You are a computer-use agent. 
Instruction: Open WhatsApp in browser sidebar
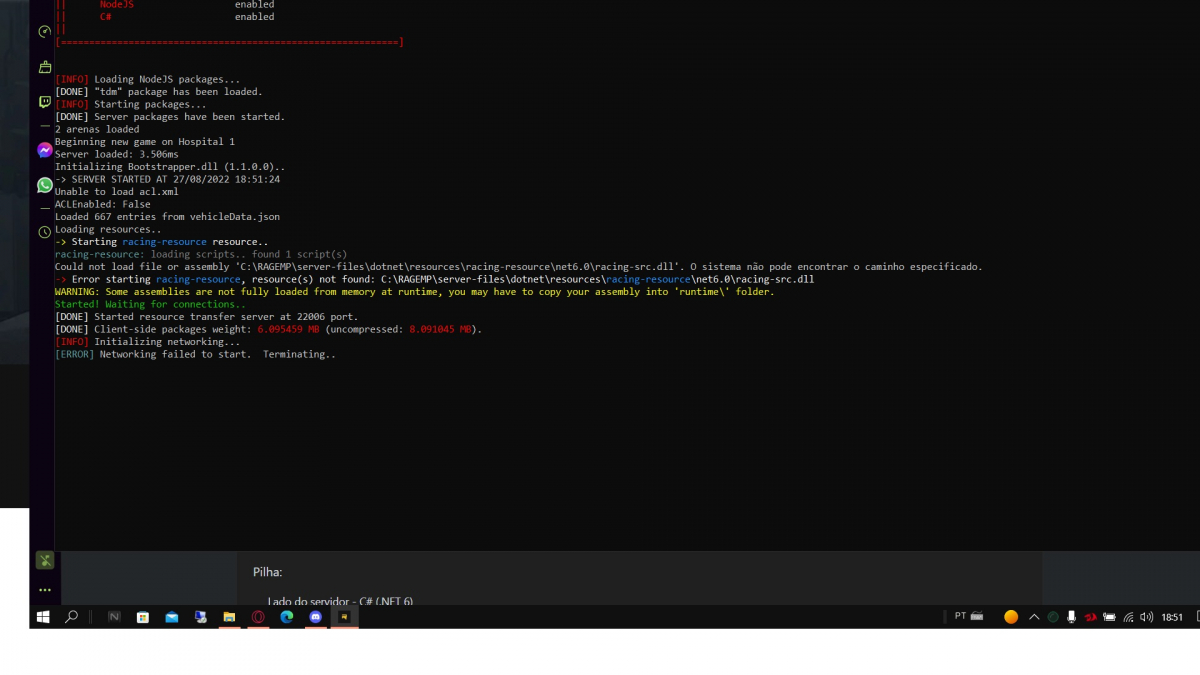tap(44, 185)
